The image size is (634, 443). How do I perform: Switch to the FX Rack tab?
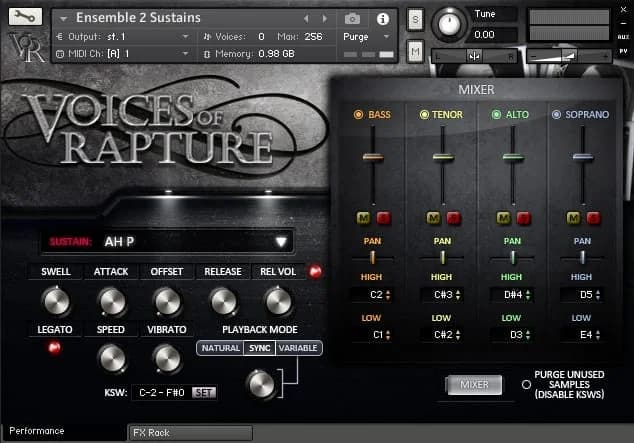click(190, 433)
